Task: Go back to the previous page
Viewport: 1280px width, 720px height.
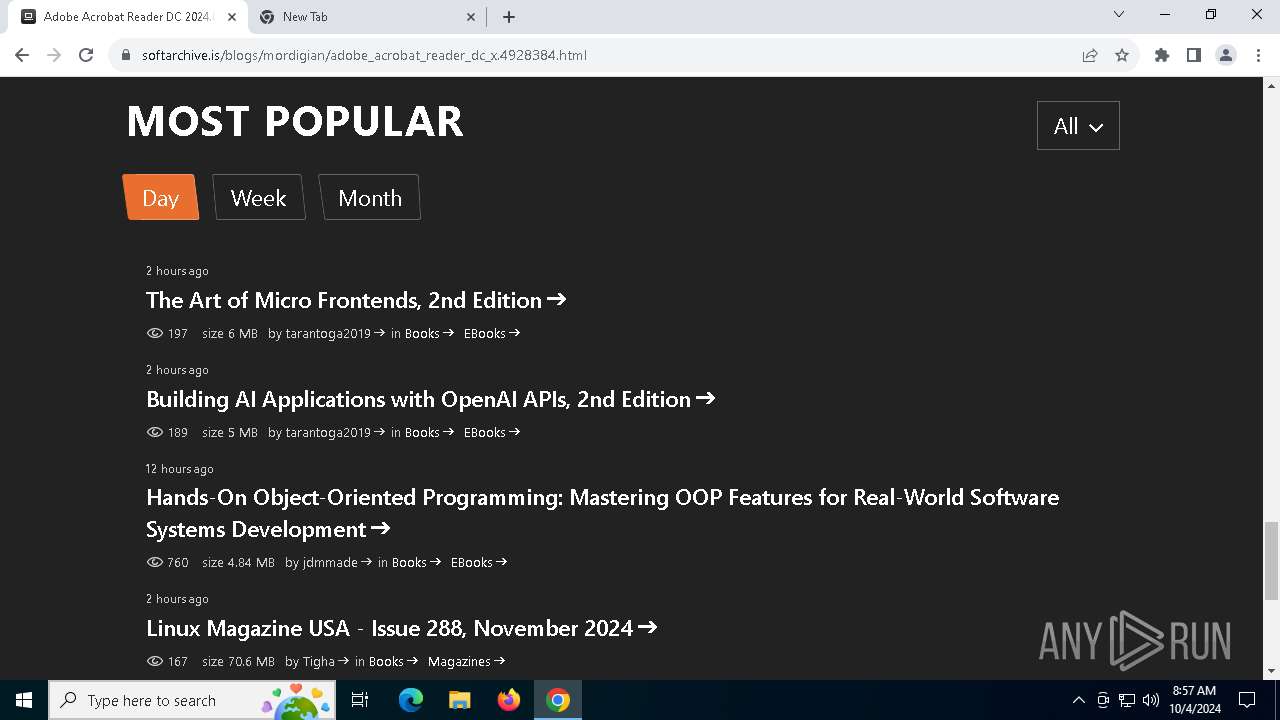Action: tap(22, 55)
